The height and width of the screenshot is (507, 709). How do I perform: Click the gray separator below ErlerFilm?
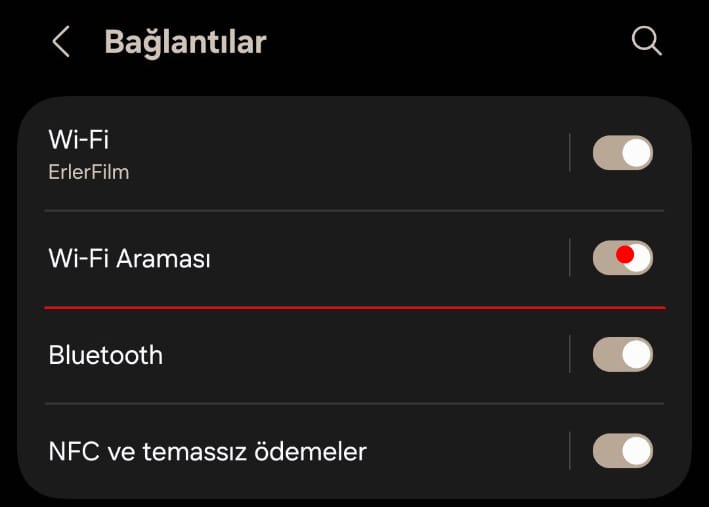(355, 210)
